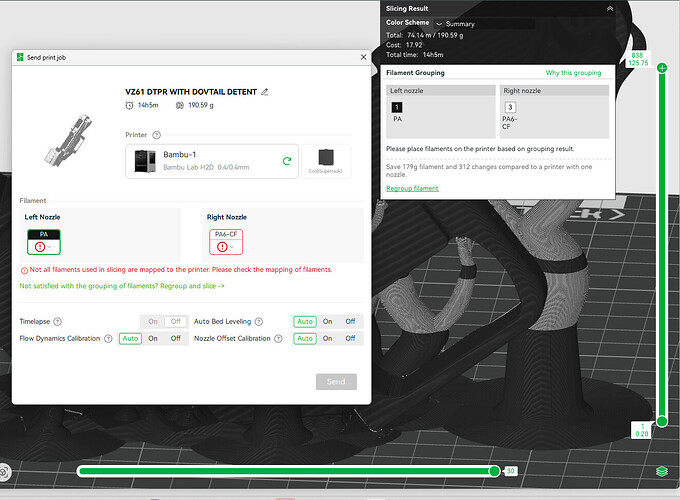Click the horizontal move slider handle
Viewport: 680px width, 500px height.
pos(494,471)
